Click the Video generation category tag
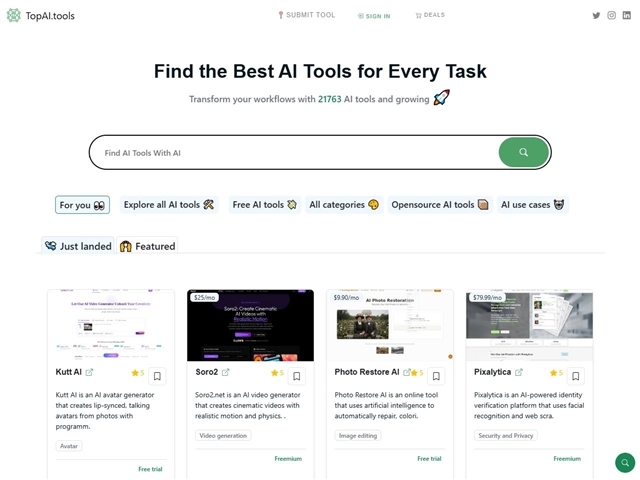This screenshot has height=480, width=640. [x=223, y=436]
